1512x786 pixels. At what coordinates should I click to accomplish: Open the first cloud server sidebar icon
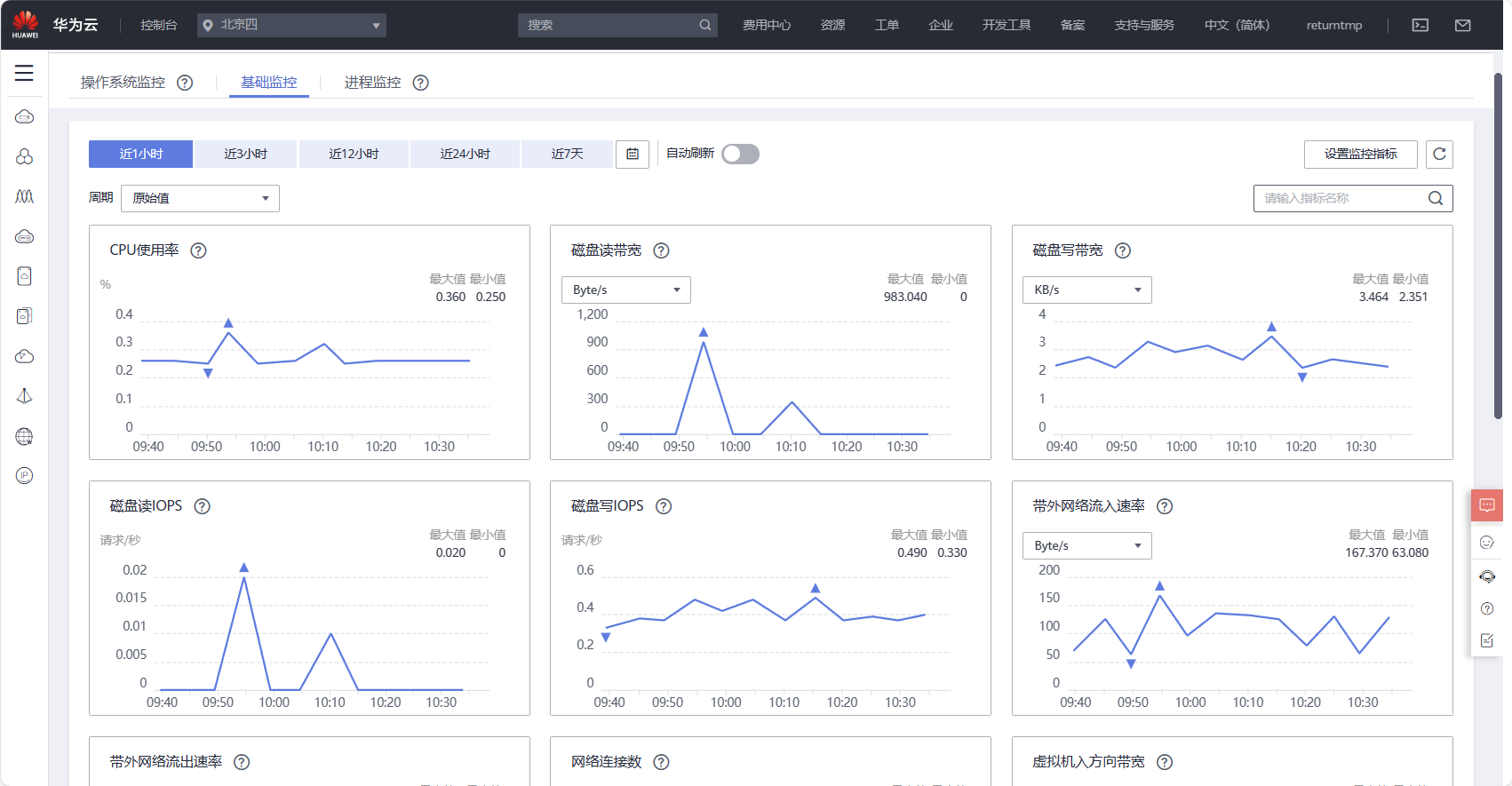[x=25, y=116]
